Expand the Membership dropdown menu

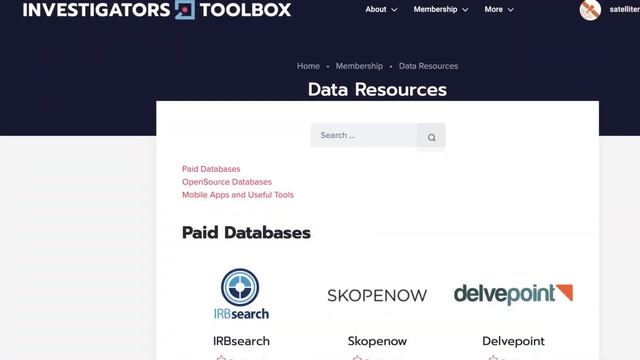point(441,9)
